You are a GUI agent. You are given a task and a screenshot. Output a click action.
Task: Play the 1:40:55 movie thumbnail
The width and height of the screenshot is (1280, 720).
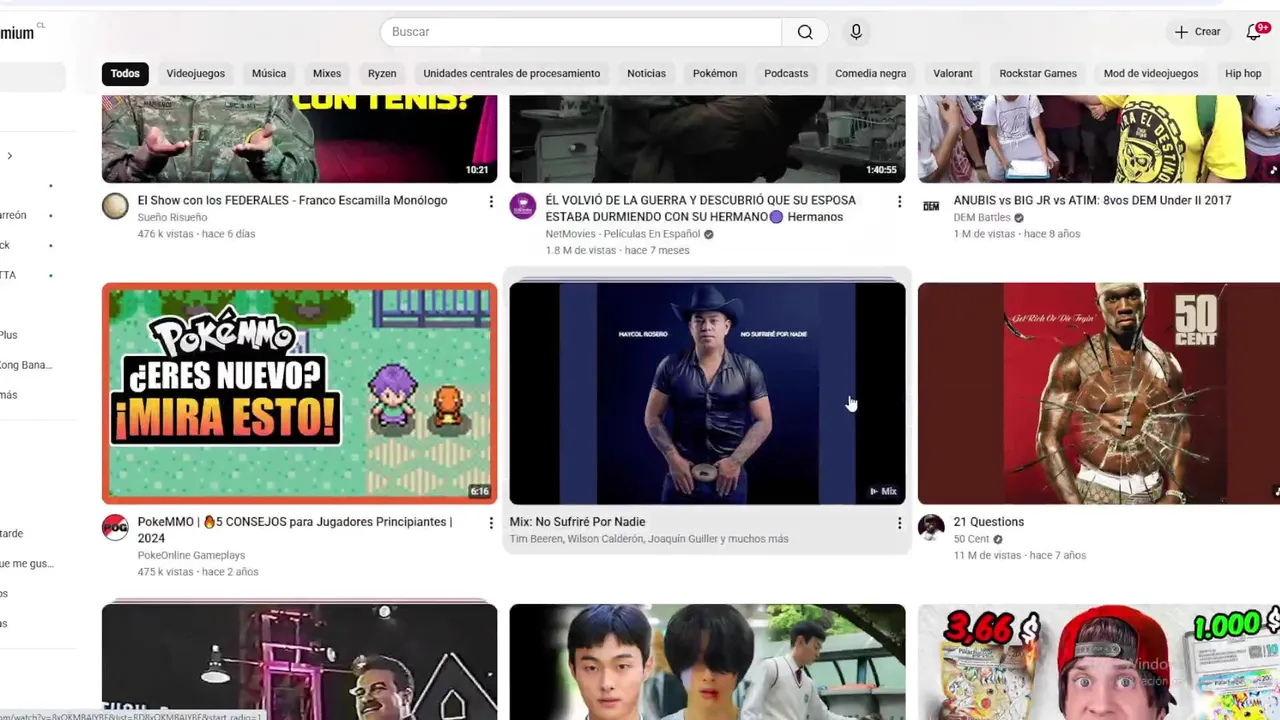click(x=707, y=139)
